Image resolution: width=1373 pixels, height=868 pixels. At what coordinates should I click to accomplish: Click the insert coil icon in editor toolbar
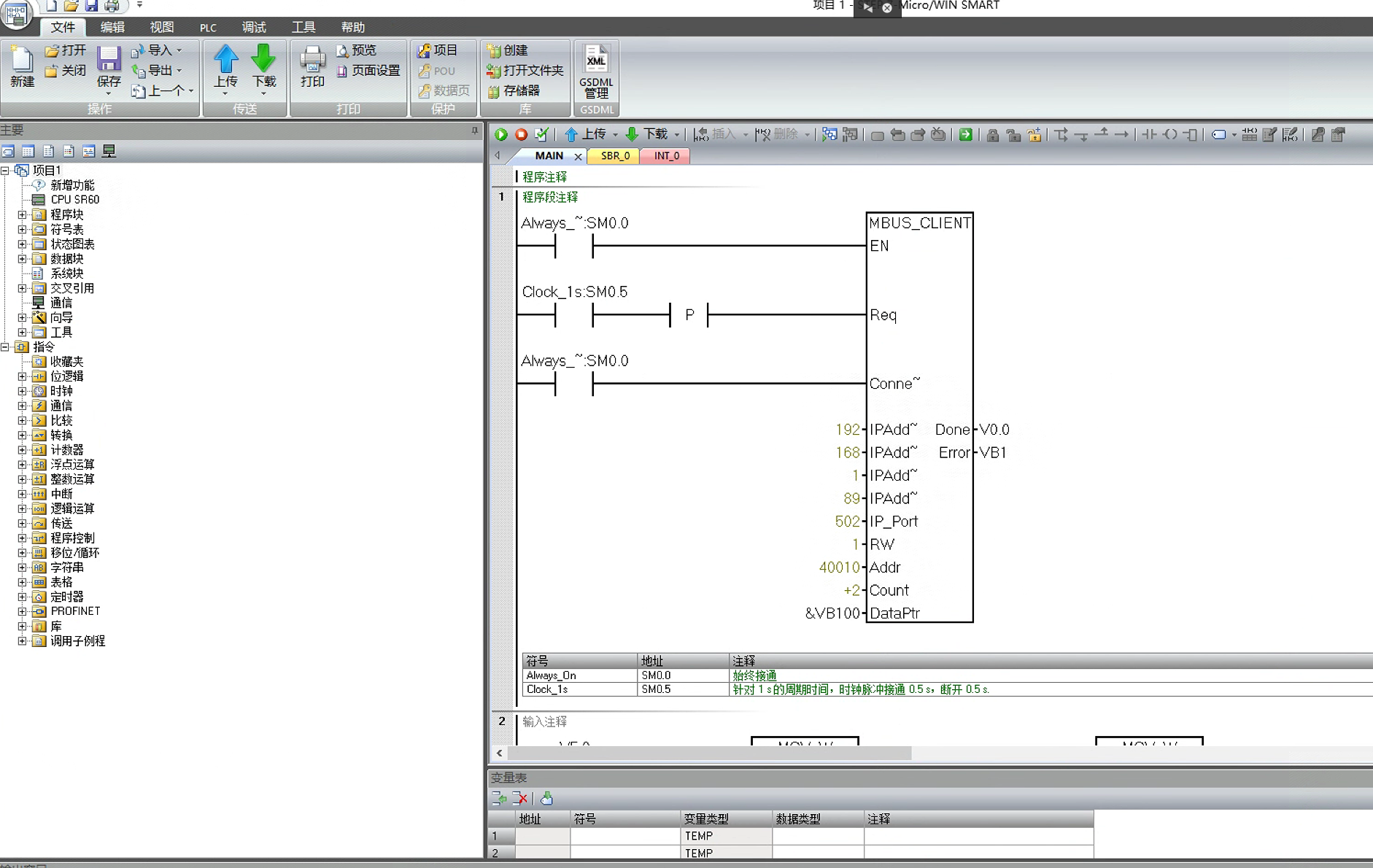1170,134
